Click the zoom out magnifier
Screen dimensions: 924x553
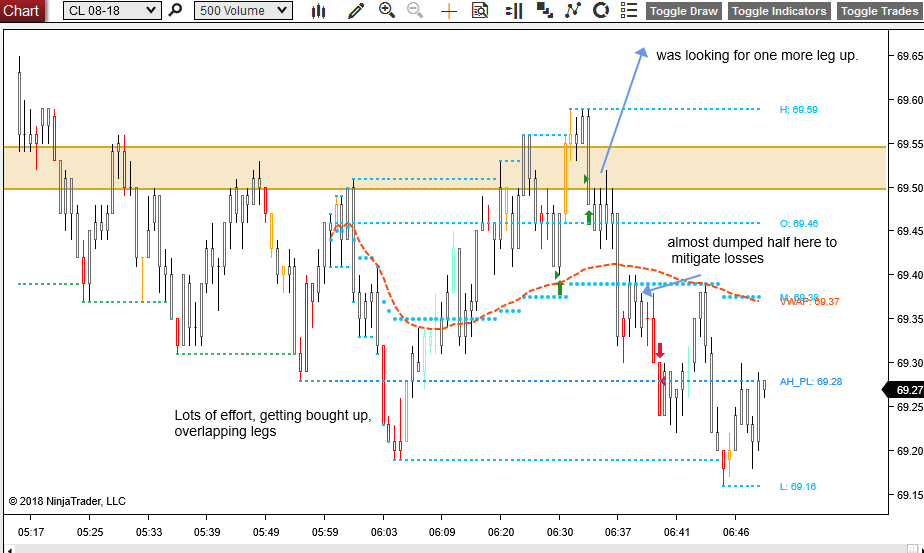click(x=415, y=10)
